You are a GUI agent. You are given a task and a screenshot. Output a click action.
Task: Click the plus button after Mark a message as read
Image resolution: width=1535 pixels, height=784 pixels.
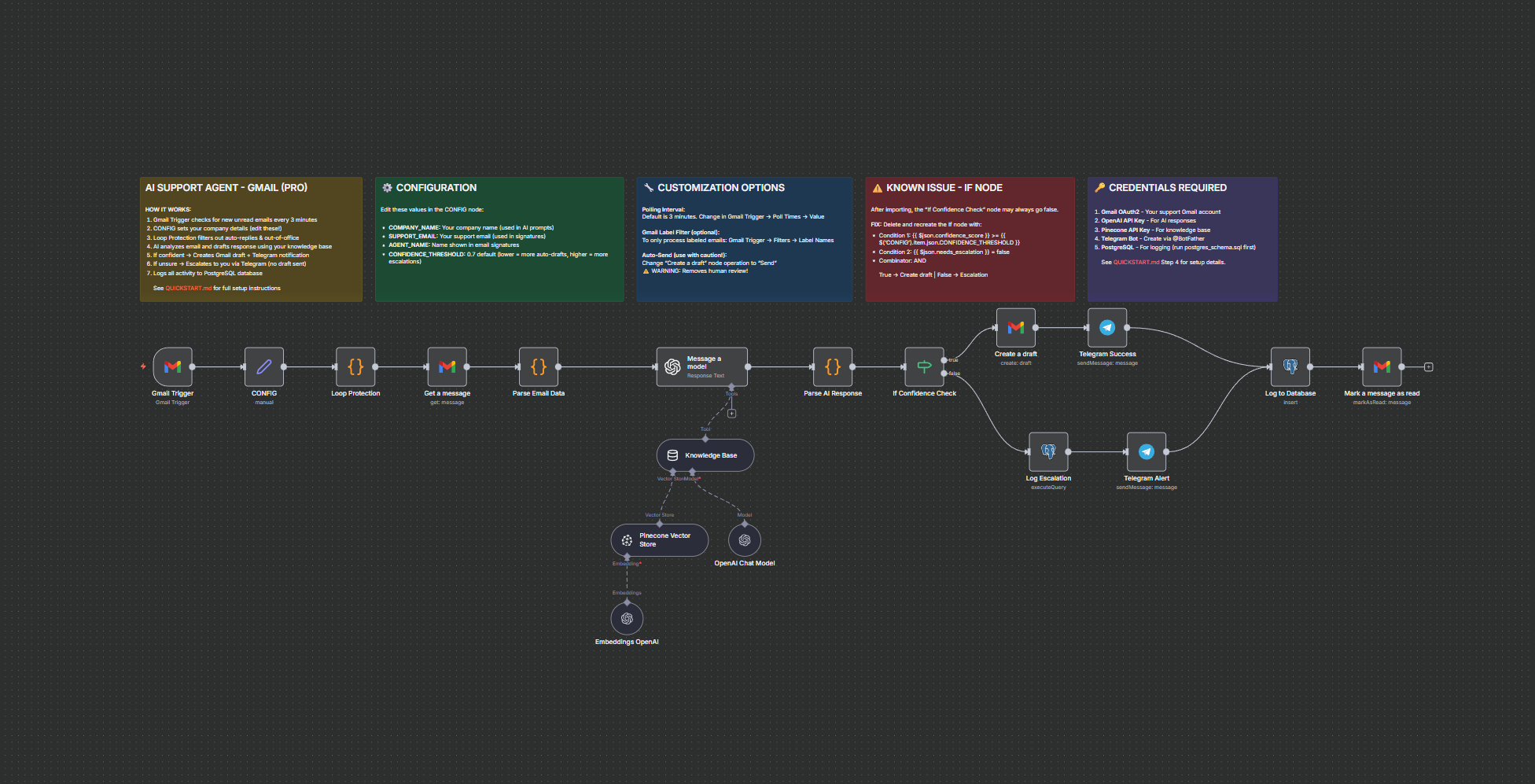1427,366
